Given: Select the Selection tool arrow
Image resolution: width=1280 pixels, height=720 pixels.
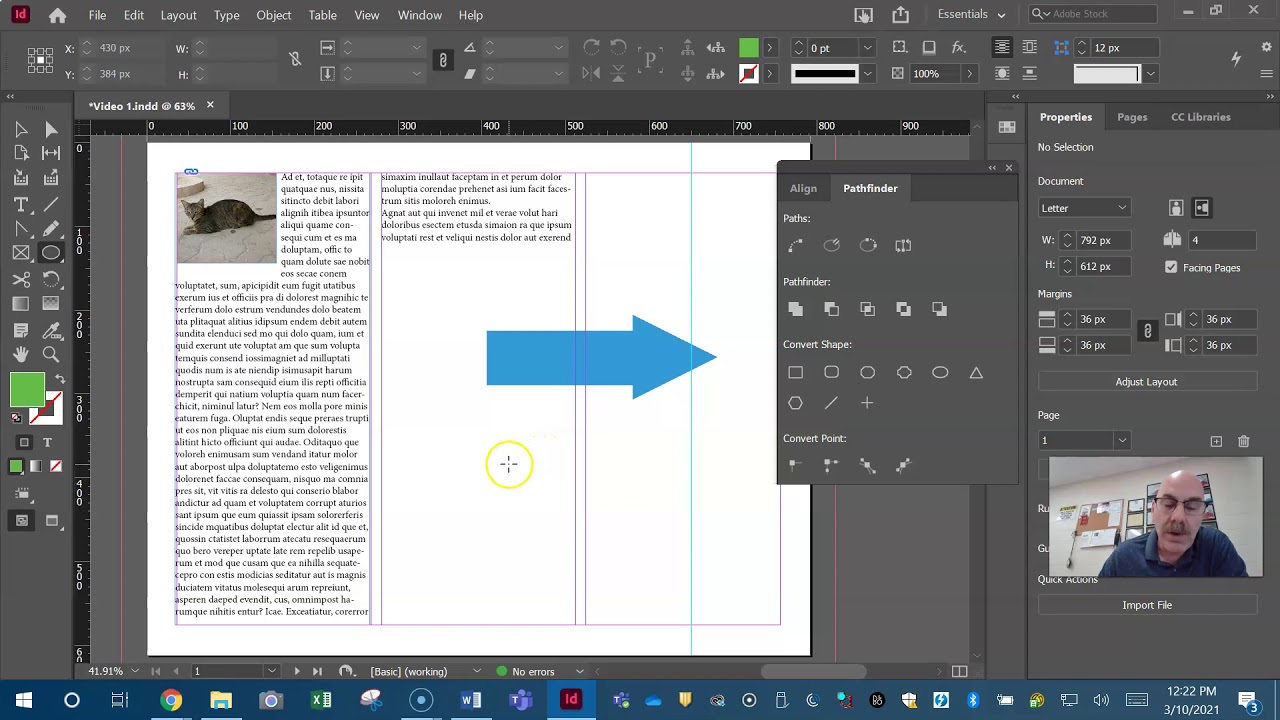Looking at the screenshot, I should 21,129.
